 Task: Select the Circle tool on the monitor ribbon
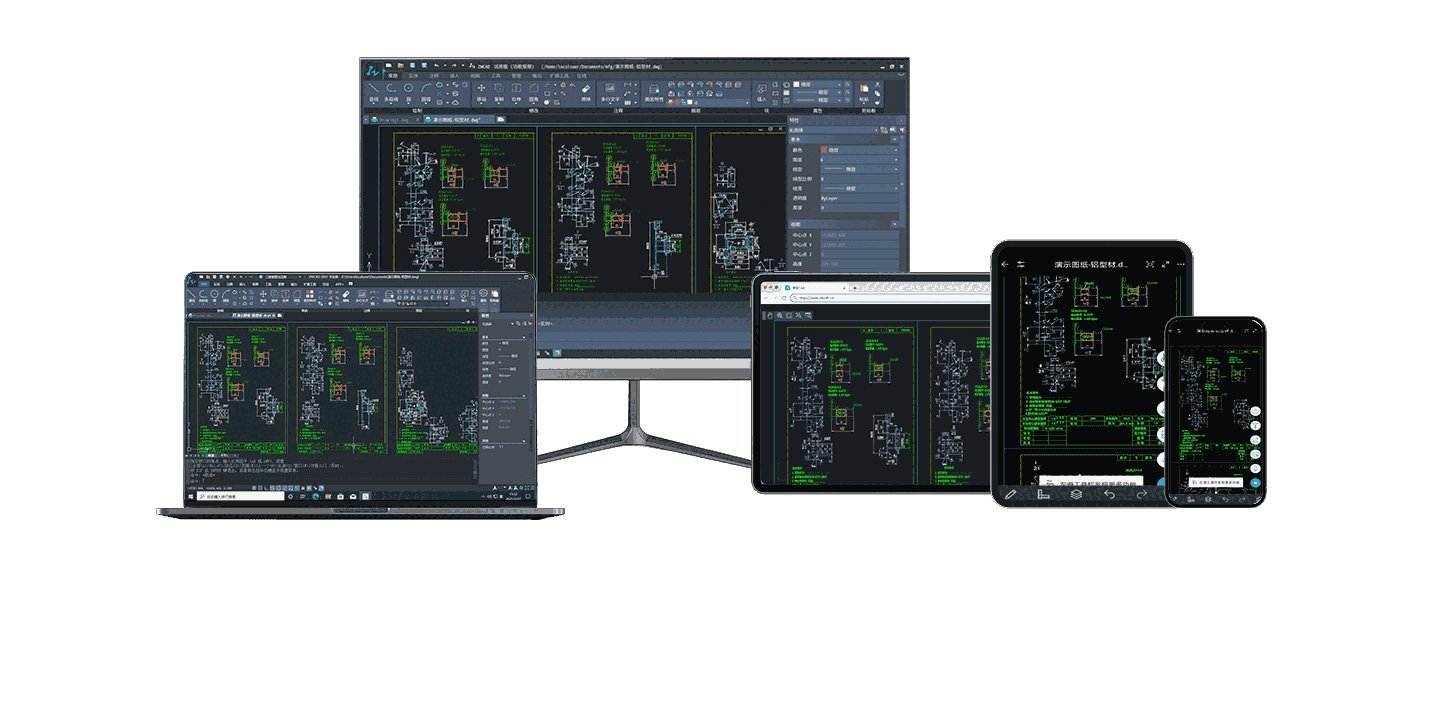click(408, 92)
